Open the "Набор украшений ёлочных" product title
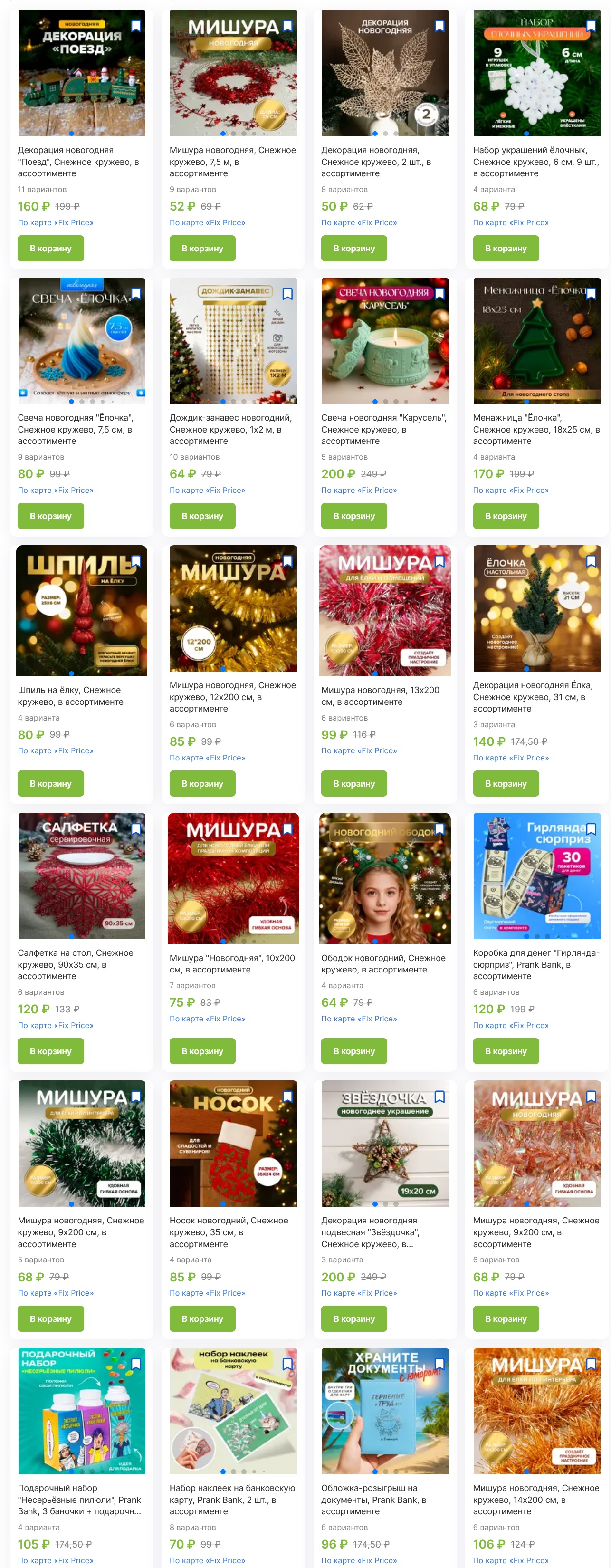The image size is (611, 1568). click(535, 162)
